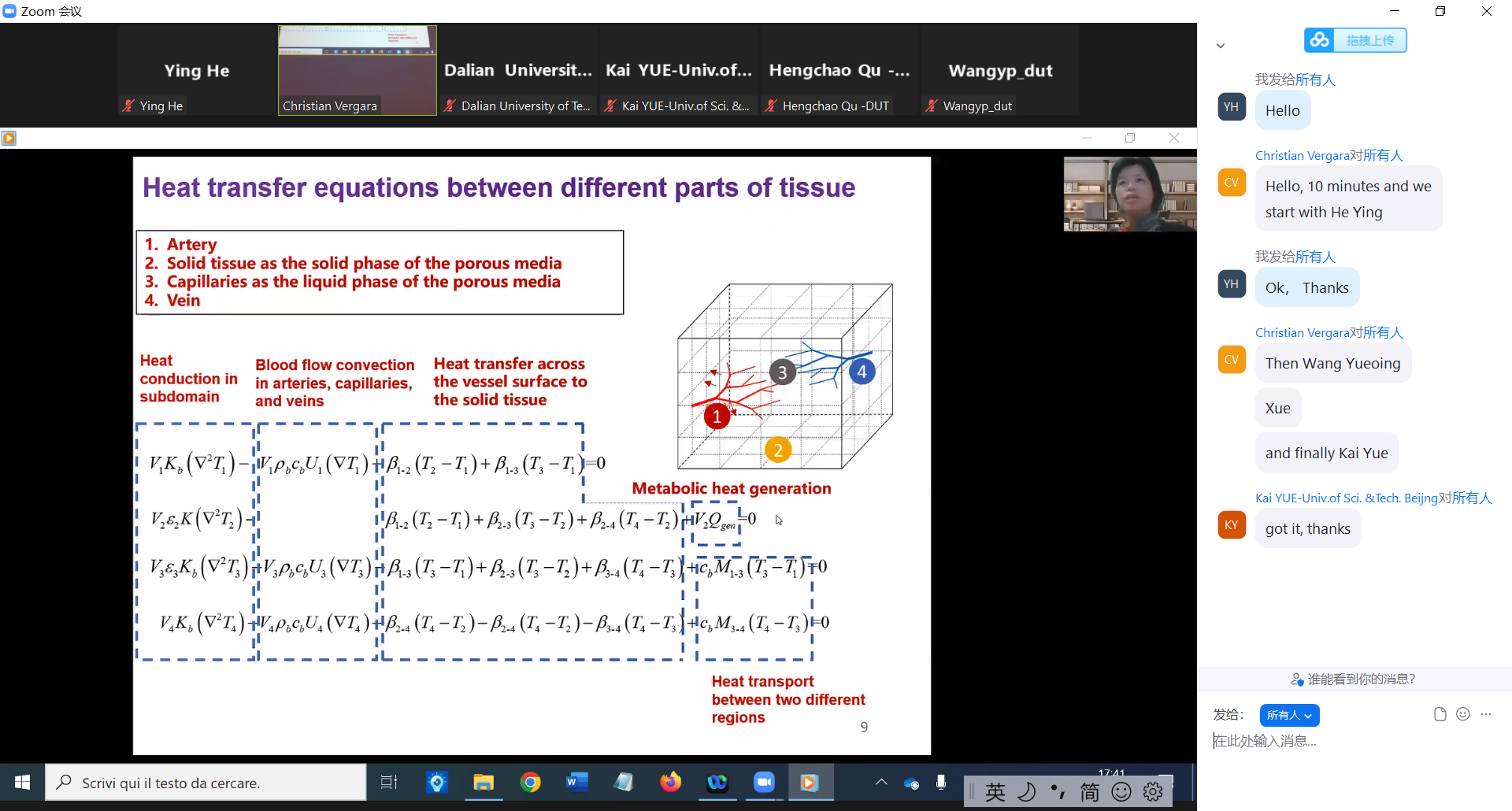Viewport: 1512px width, 811px height.
Task: Toggle IME simplified Chinese 简 button
Action: (x=1089, y=792)
